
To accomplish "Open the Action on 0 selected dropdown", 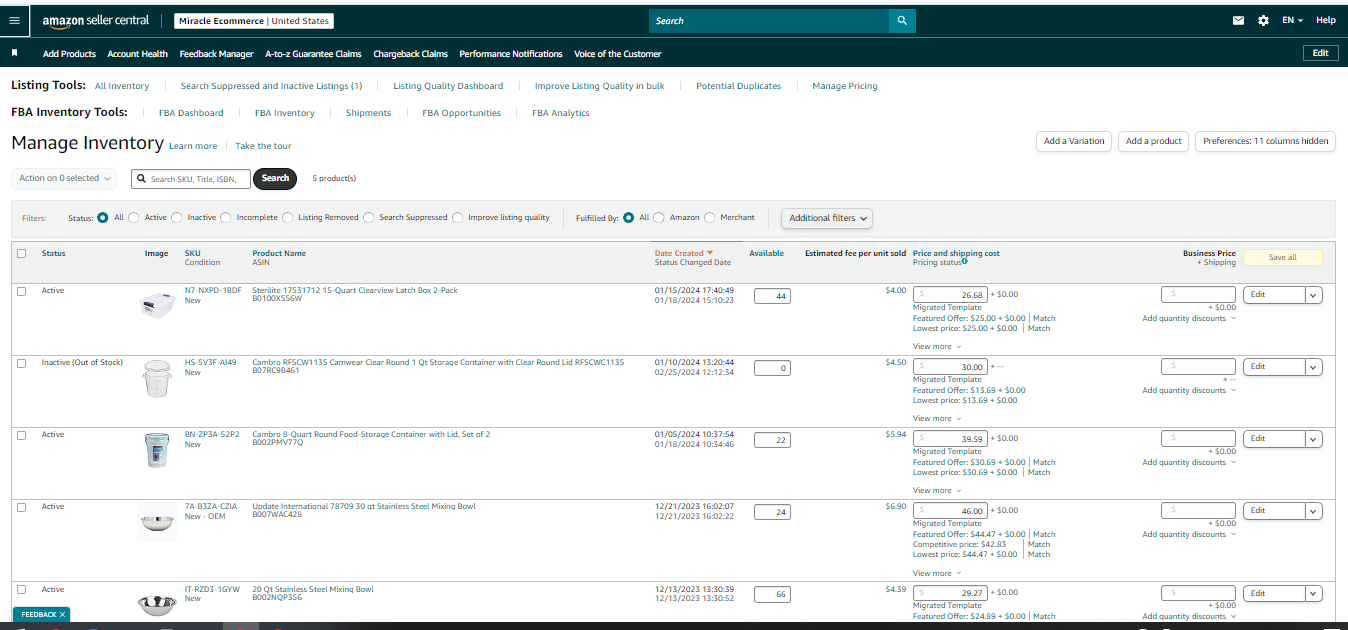I will [x=65, y=178].
